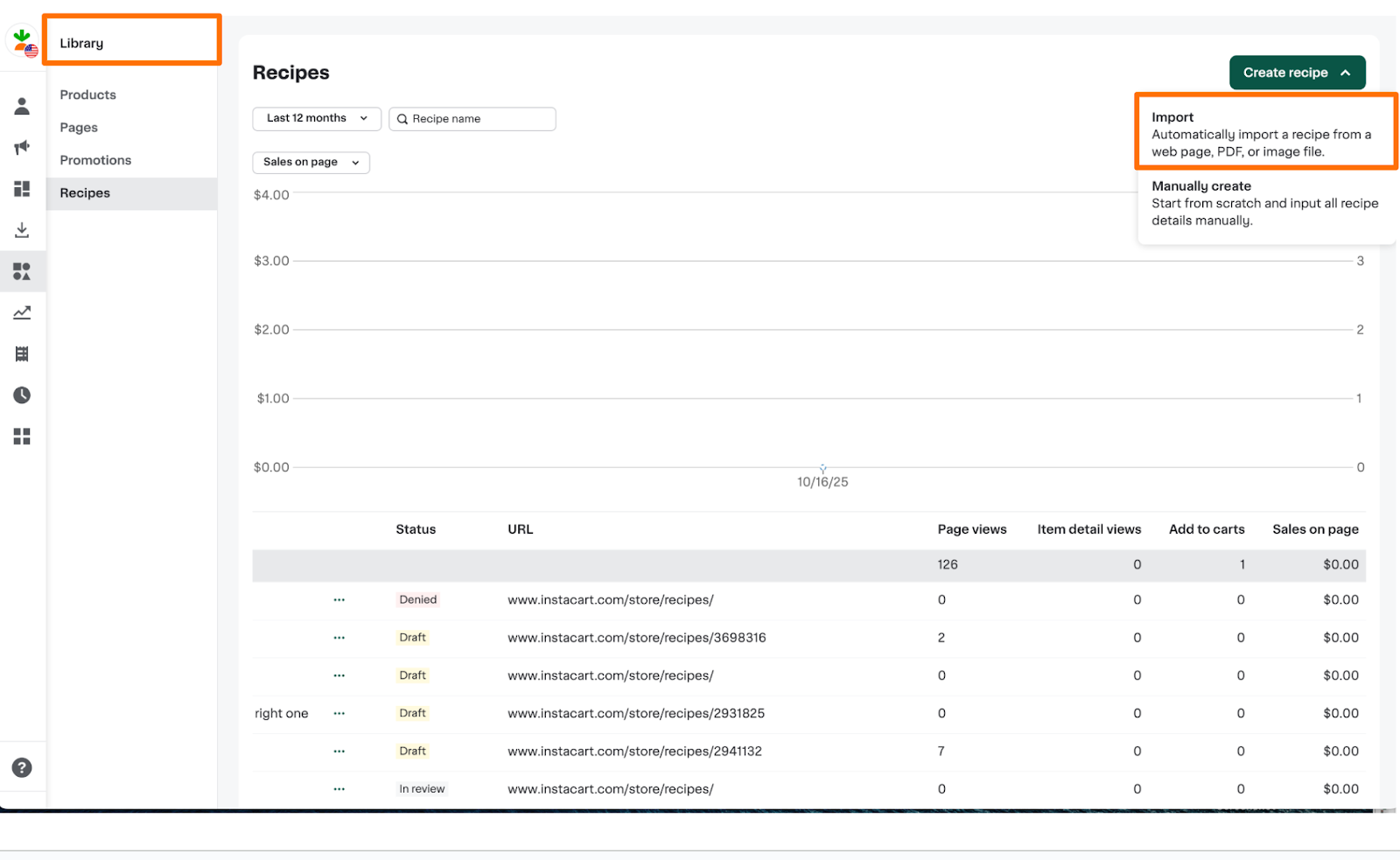1400x860 pixels.
Task: Open the clock history sidebar icon
Action: [x=22, y=395]
